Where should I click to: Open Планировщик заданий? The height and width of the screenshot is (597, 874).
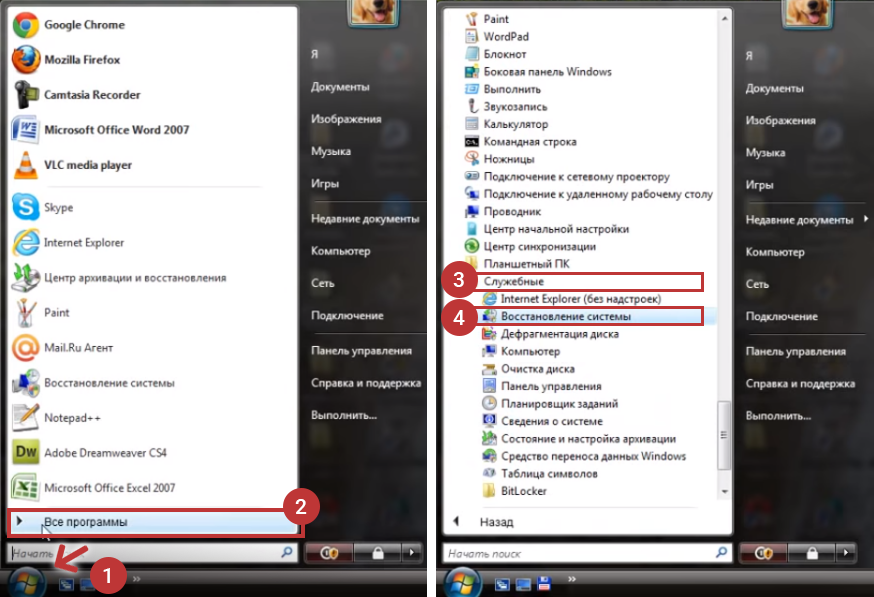coord(550,404)
